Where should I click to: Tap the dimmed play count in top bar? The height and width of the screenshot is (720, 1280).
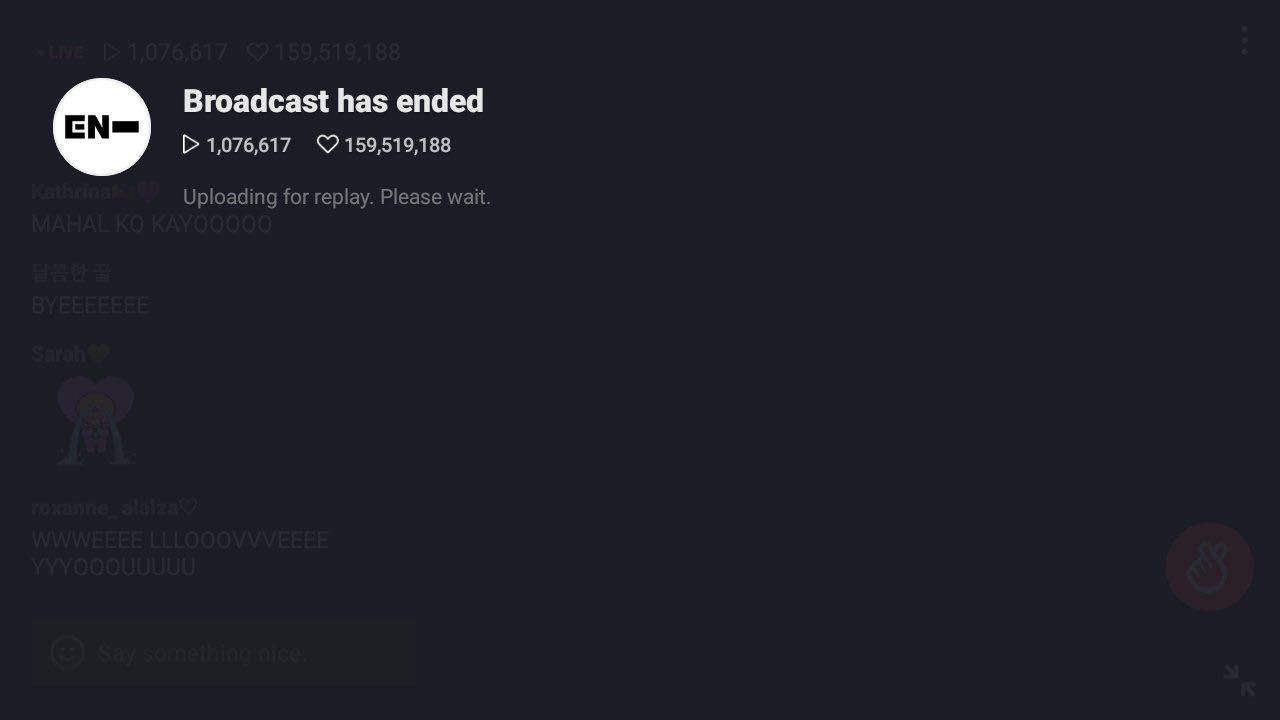pos(166,52)
